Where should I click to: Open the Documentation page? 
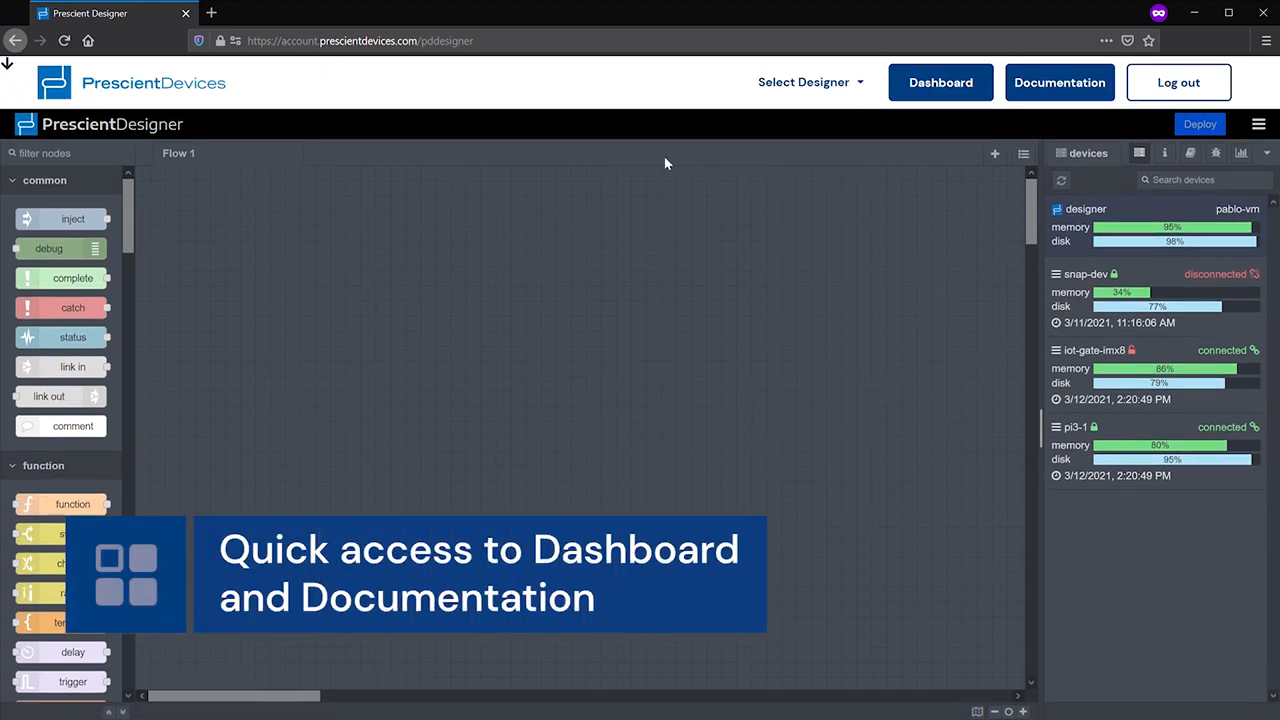1060,82
